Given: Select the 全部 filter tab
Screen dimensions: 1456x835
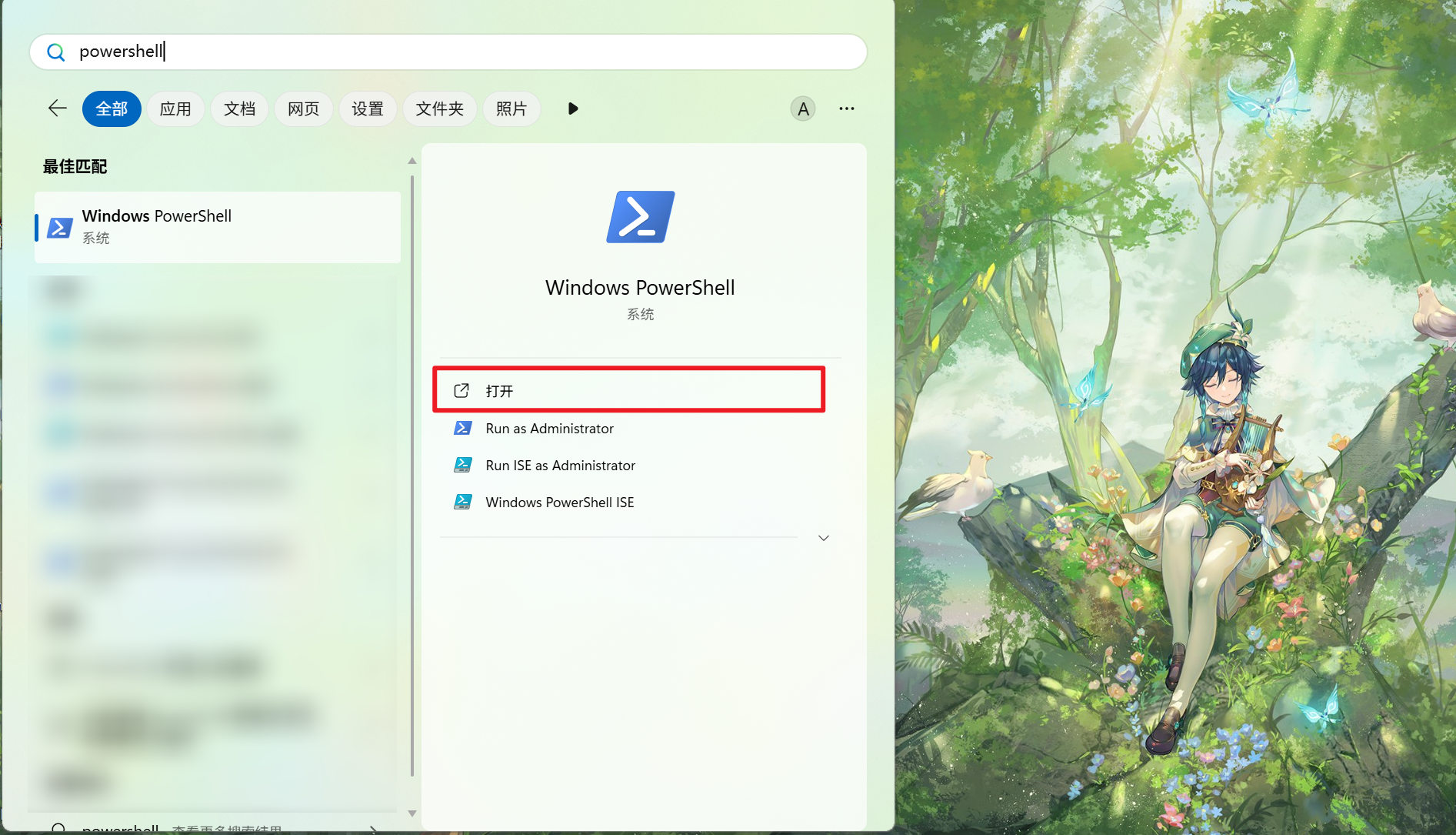Looking at the screenshot, I should [x=112, y=109].
